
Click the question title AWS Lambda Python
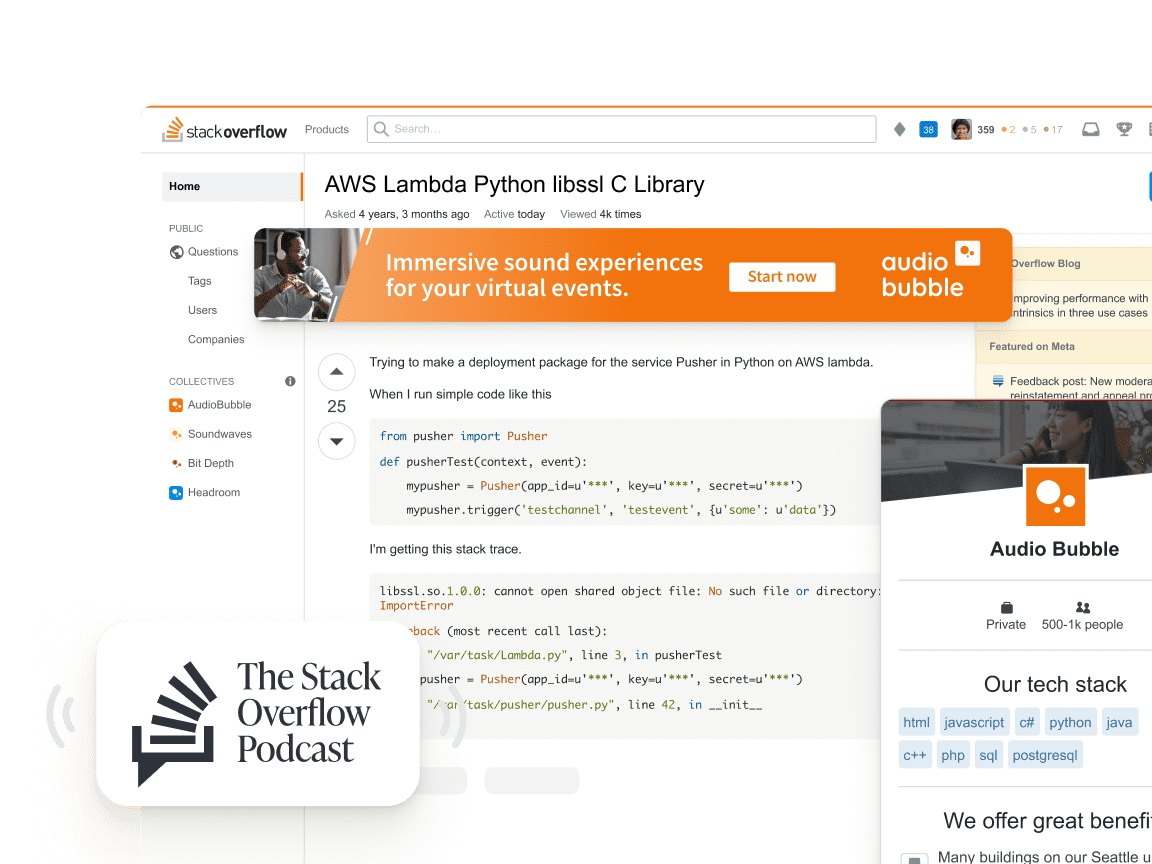pos(514,184)
